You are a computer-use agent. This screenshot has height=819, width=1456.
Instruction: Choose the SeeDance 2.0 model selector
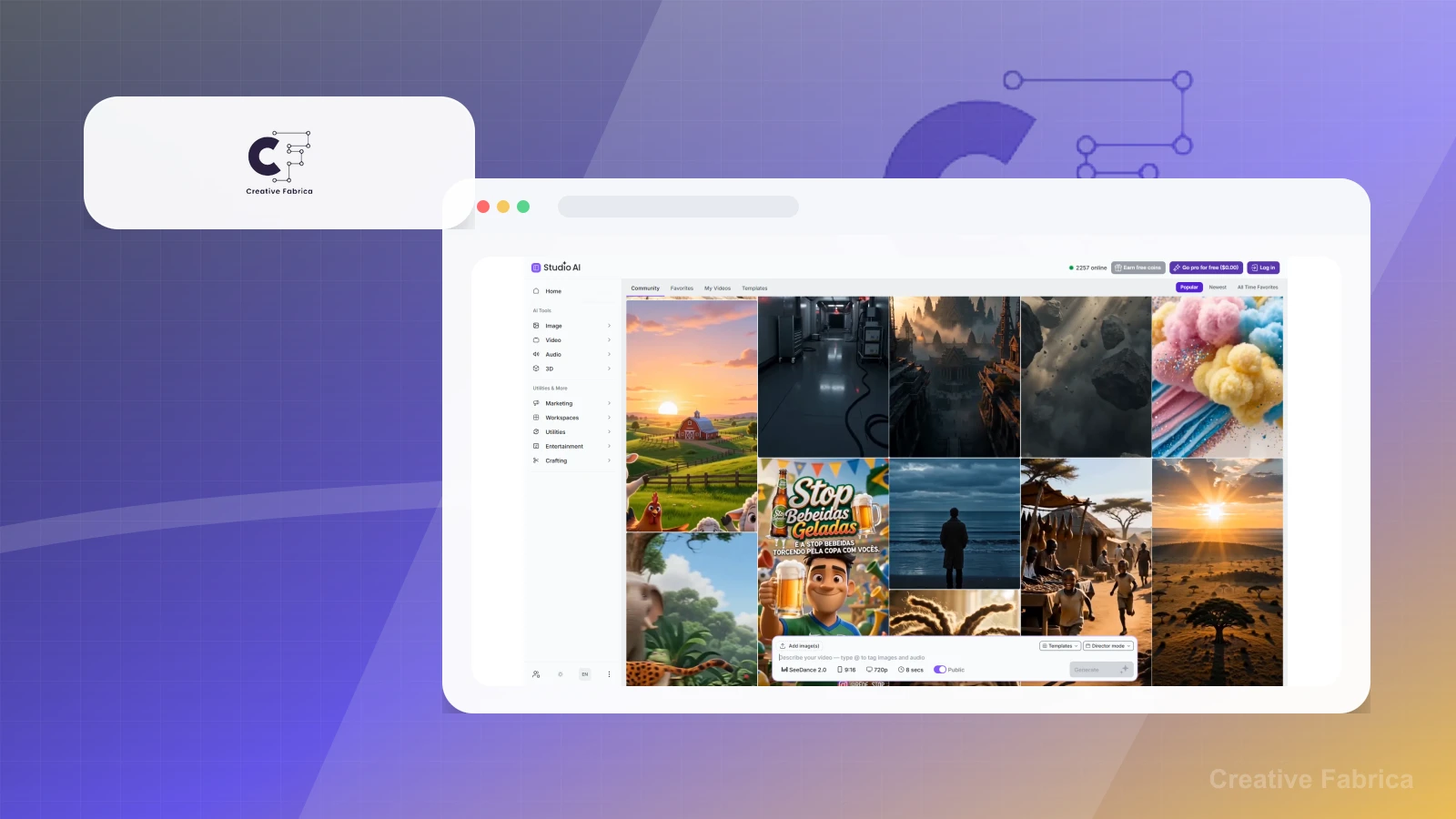click(x=804, y=670)
